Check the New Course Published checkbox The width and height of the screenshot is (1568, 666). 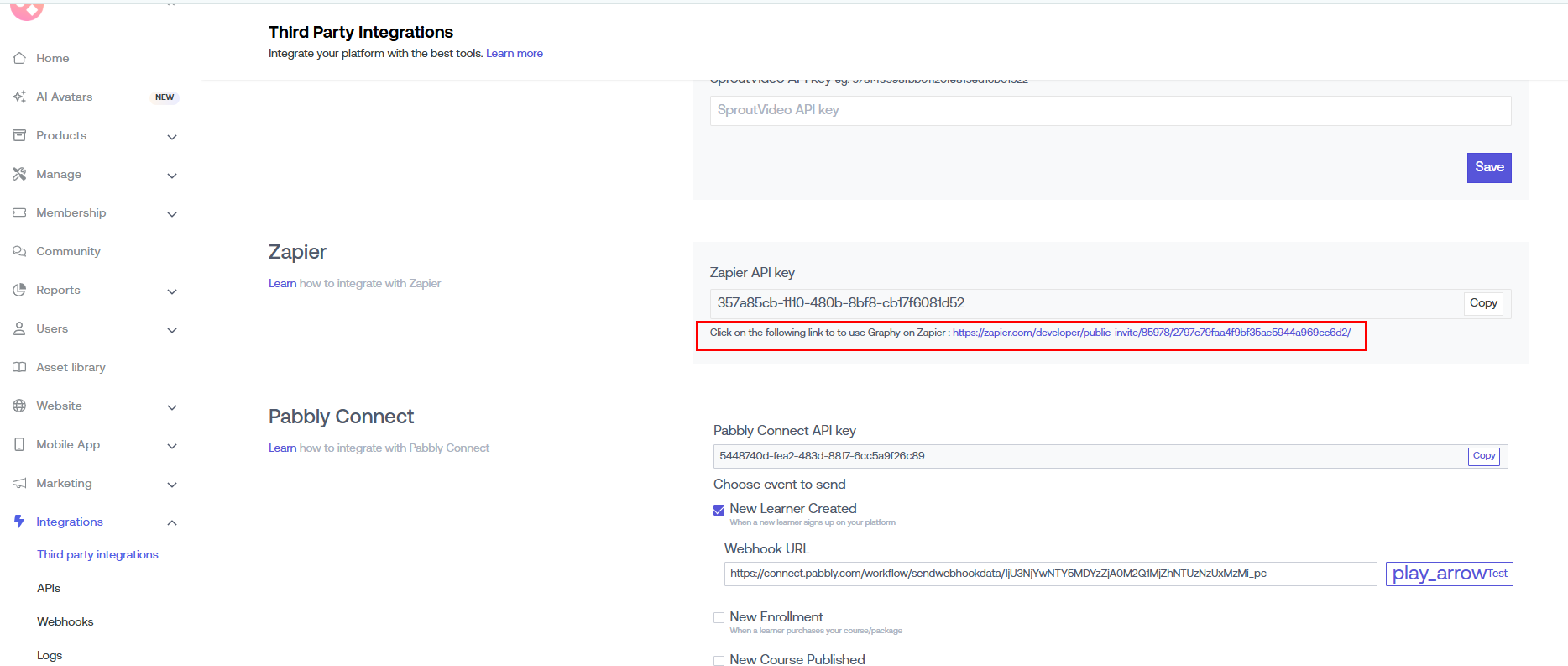(719, 660)
